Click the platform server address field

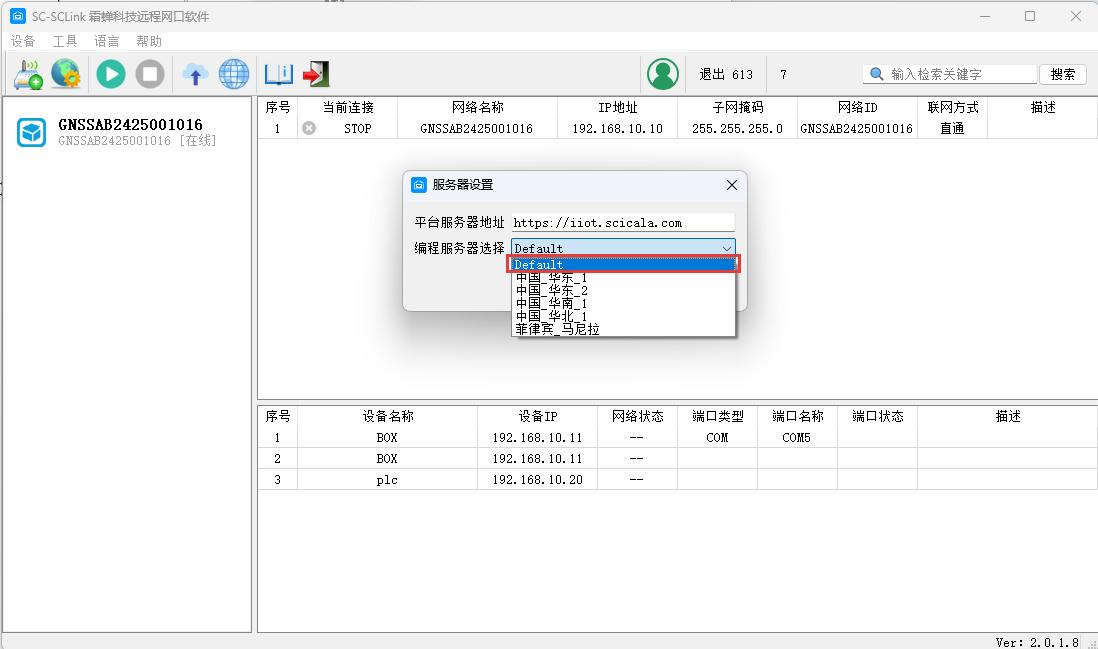(x=623, y=223)
